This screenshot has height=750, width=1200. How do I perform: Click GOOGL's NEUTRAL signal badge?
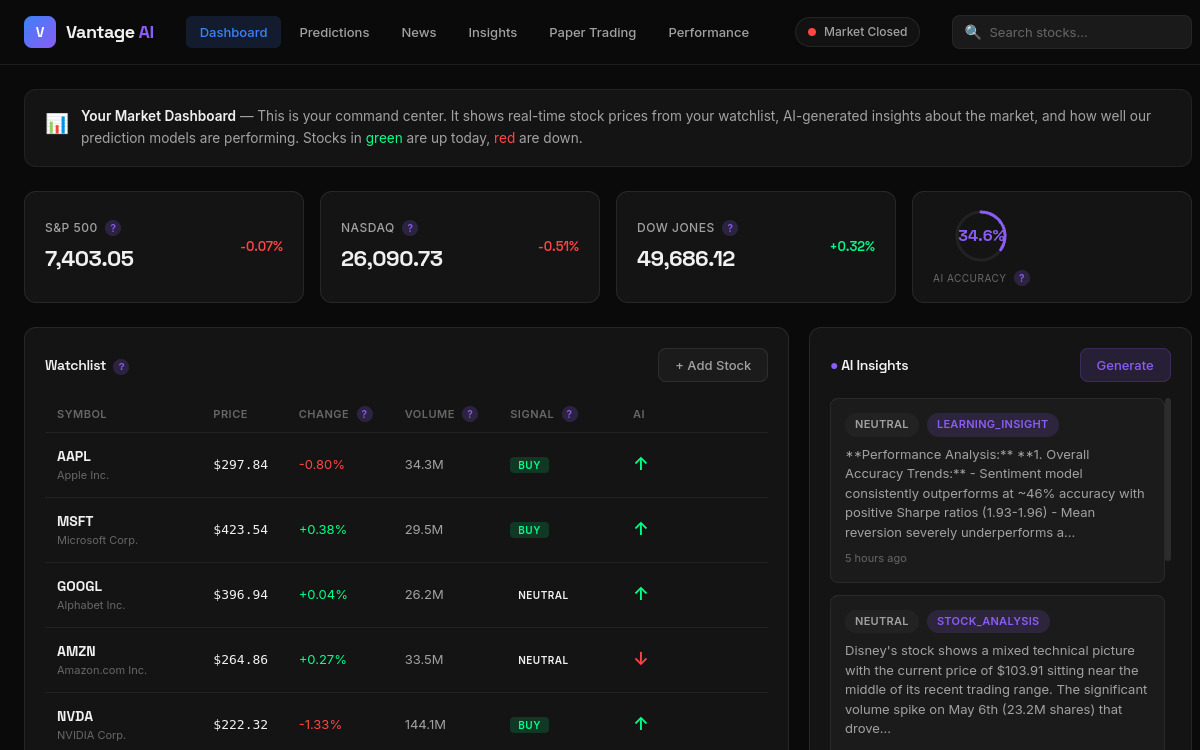(x=543, y=595)
